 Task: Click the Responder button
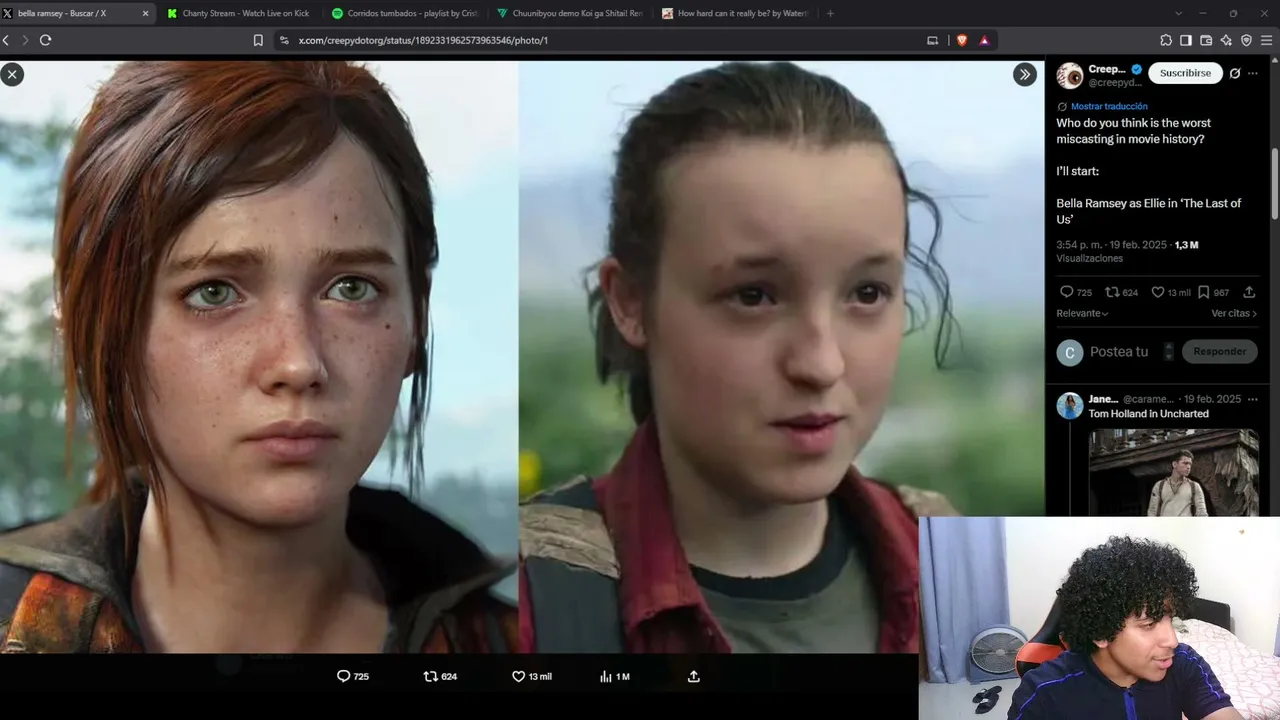(x=1219, y=352)
